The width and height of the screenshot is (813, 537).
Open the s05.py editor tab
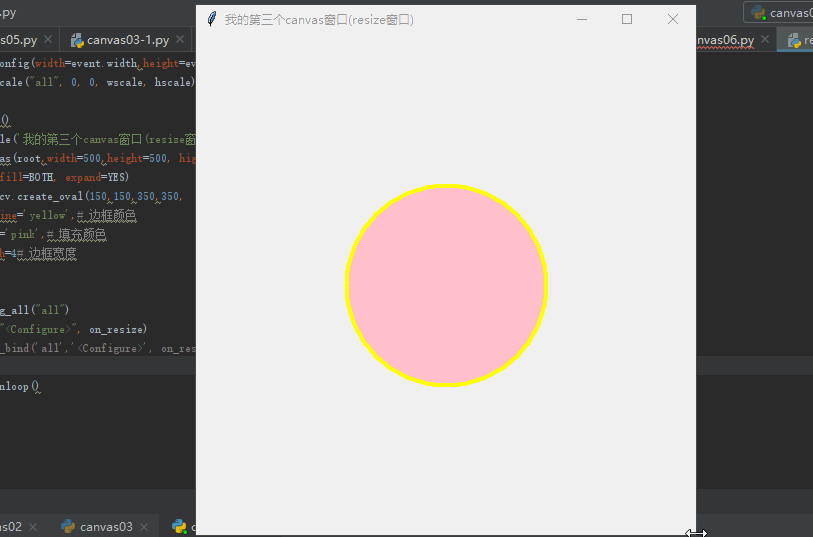tap(19, 40)
